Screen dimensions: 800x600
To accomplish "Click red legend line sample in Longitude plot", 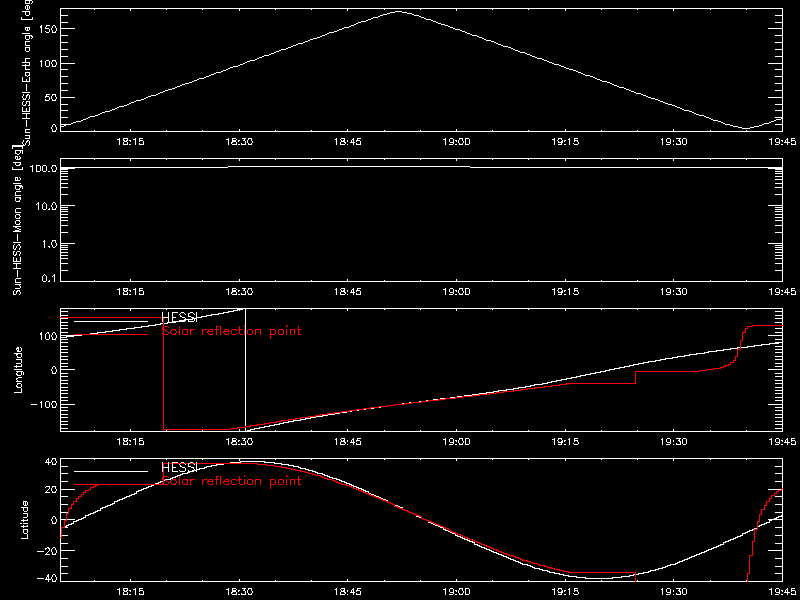I will 111,335.
